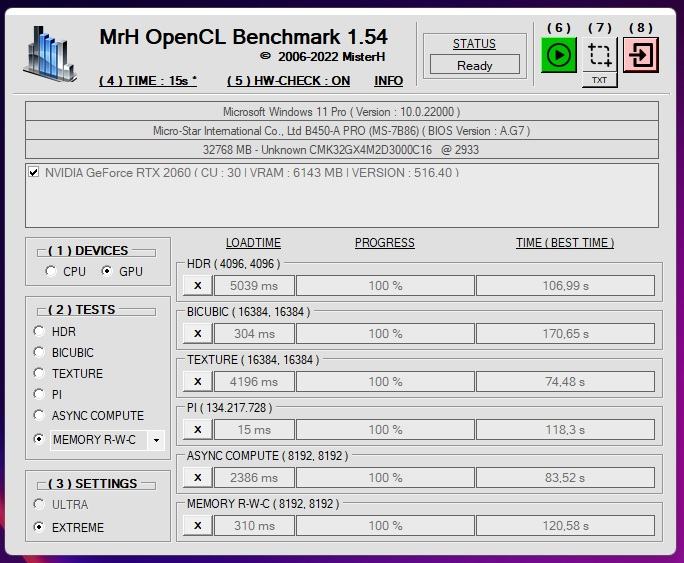Take screenshot with dashed selection icon
This screenshot has height=563, width=684.
tap(600, 55)
